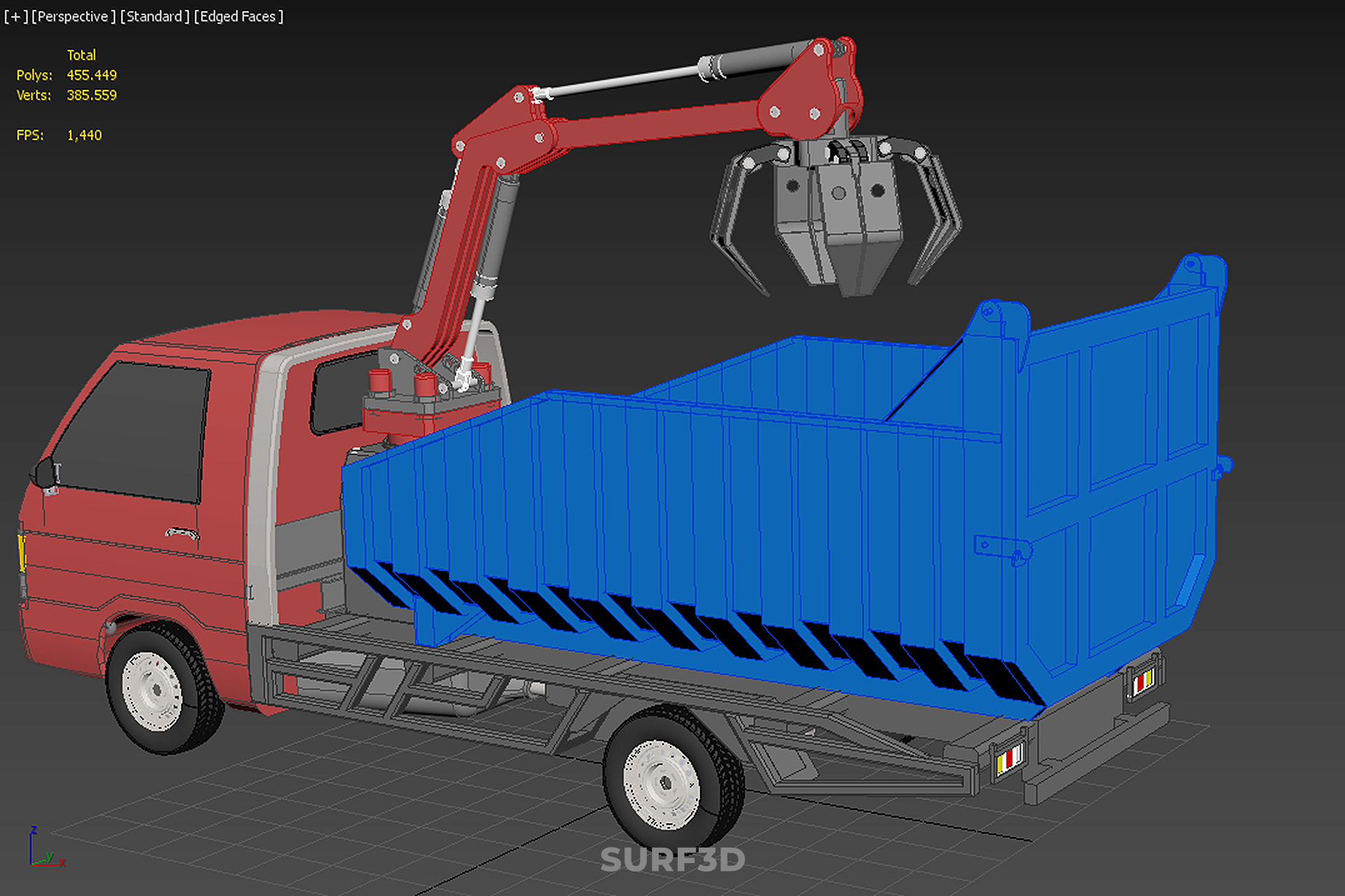Open the Edged Faces per-view menu

[238, 16]
